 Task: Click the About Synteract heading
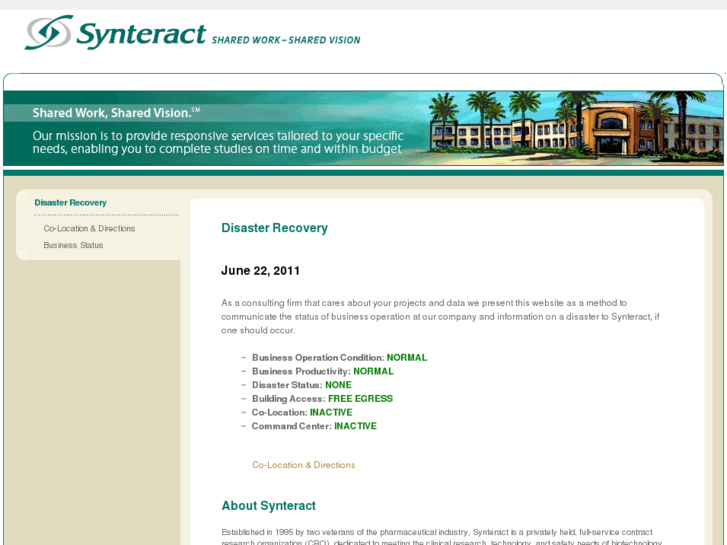coord(268,506)
